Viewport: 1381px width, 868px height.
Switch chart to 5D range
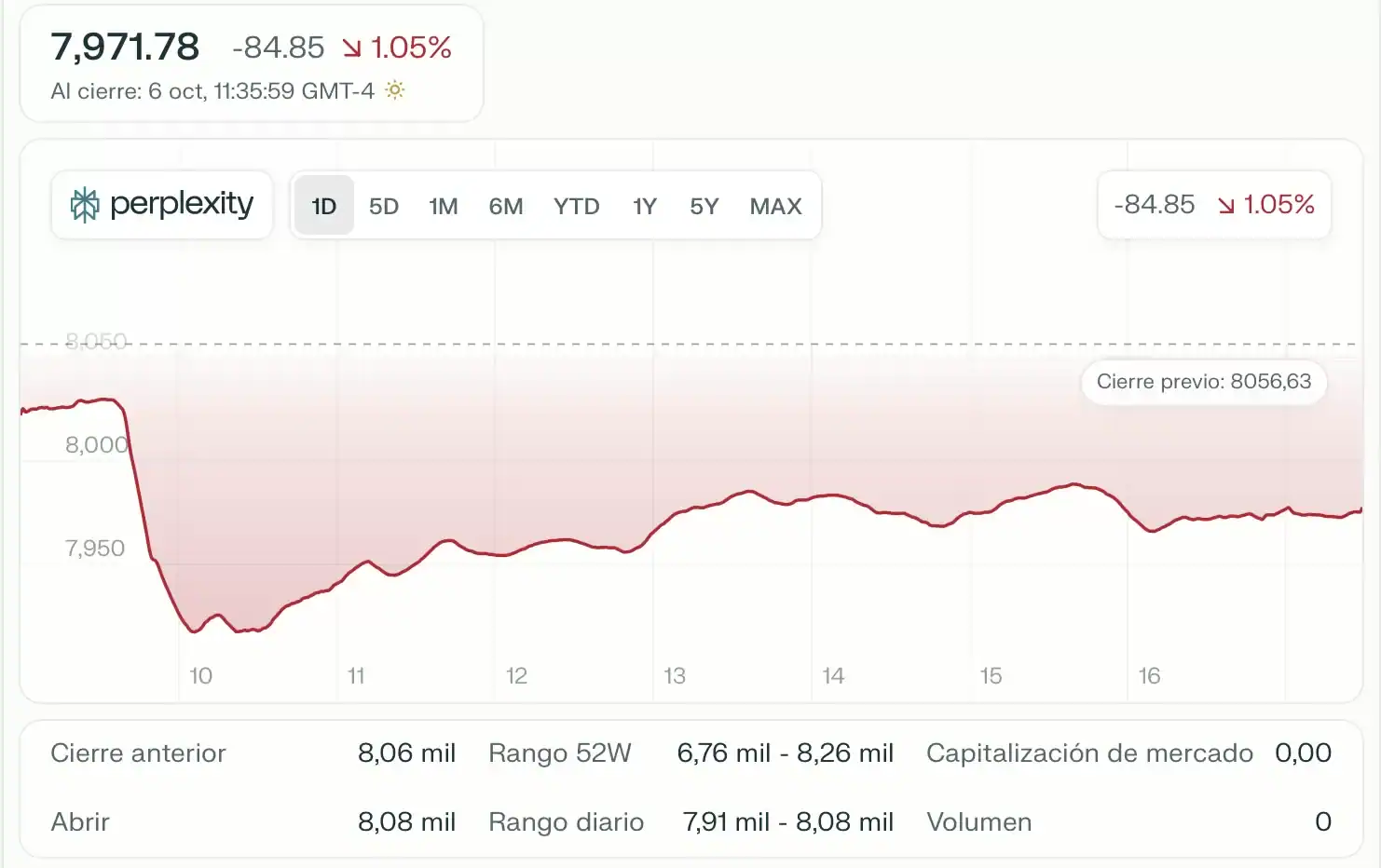(x=383, y=206)
